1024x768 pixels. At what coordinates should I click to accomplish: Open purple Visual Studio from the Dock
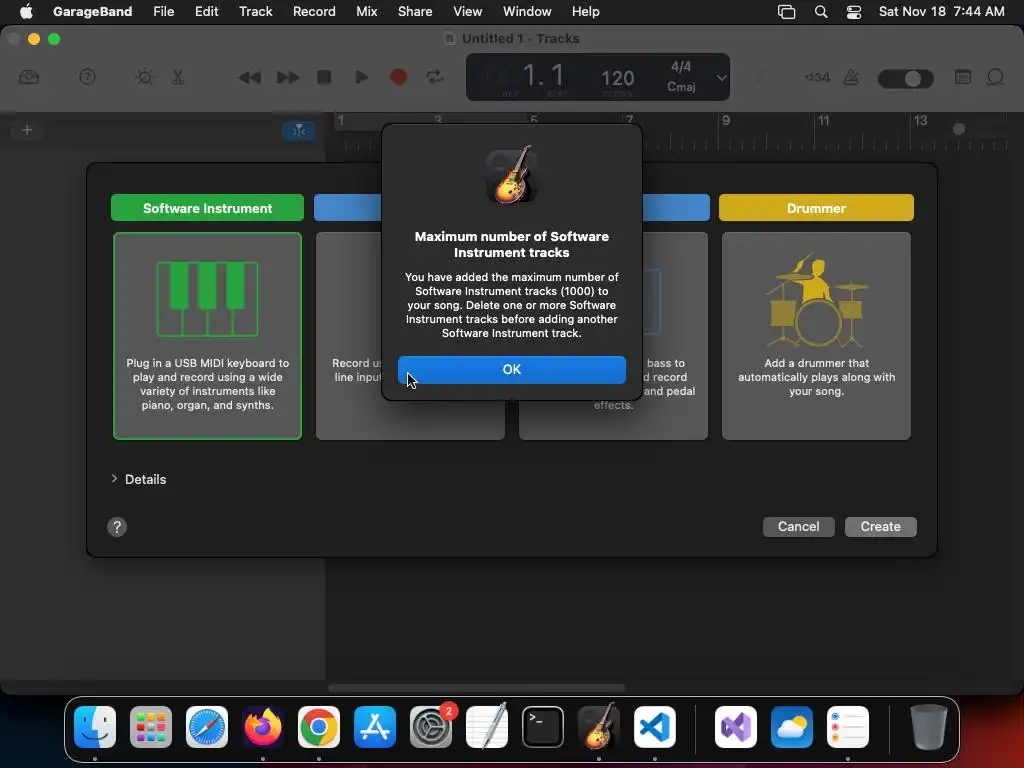(736, 727)
